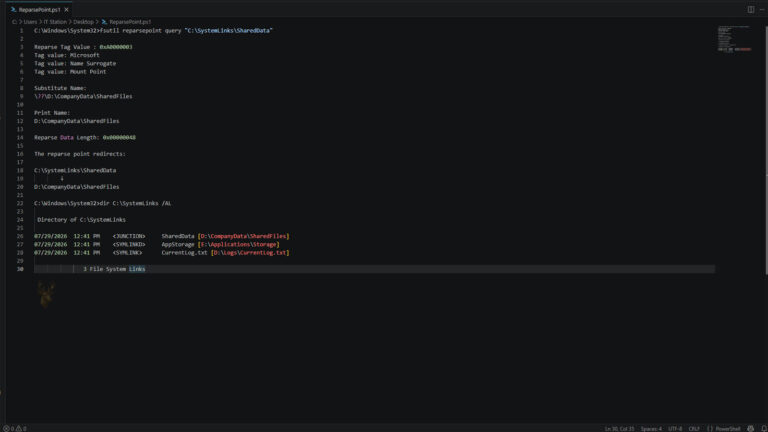Click the <SYMLINKD> entry

[x=129, y=244]
